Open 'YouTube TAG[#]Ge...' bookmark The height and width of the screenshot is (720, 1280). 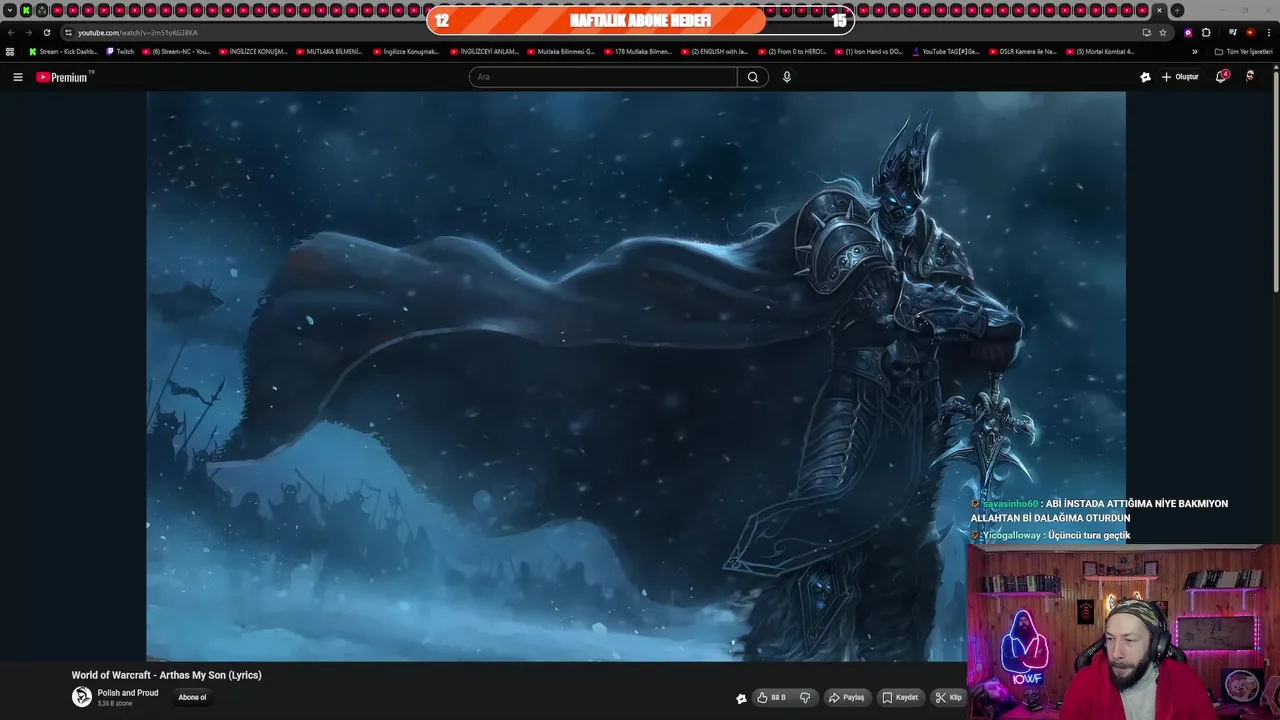click(x=946, y=51)
